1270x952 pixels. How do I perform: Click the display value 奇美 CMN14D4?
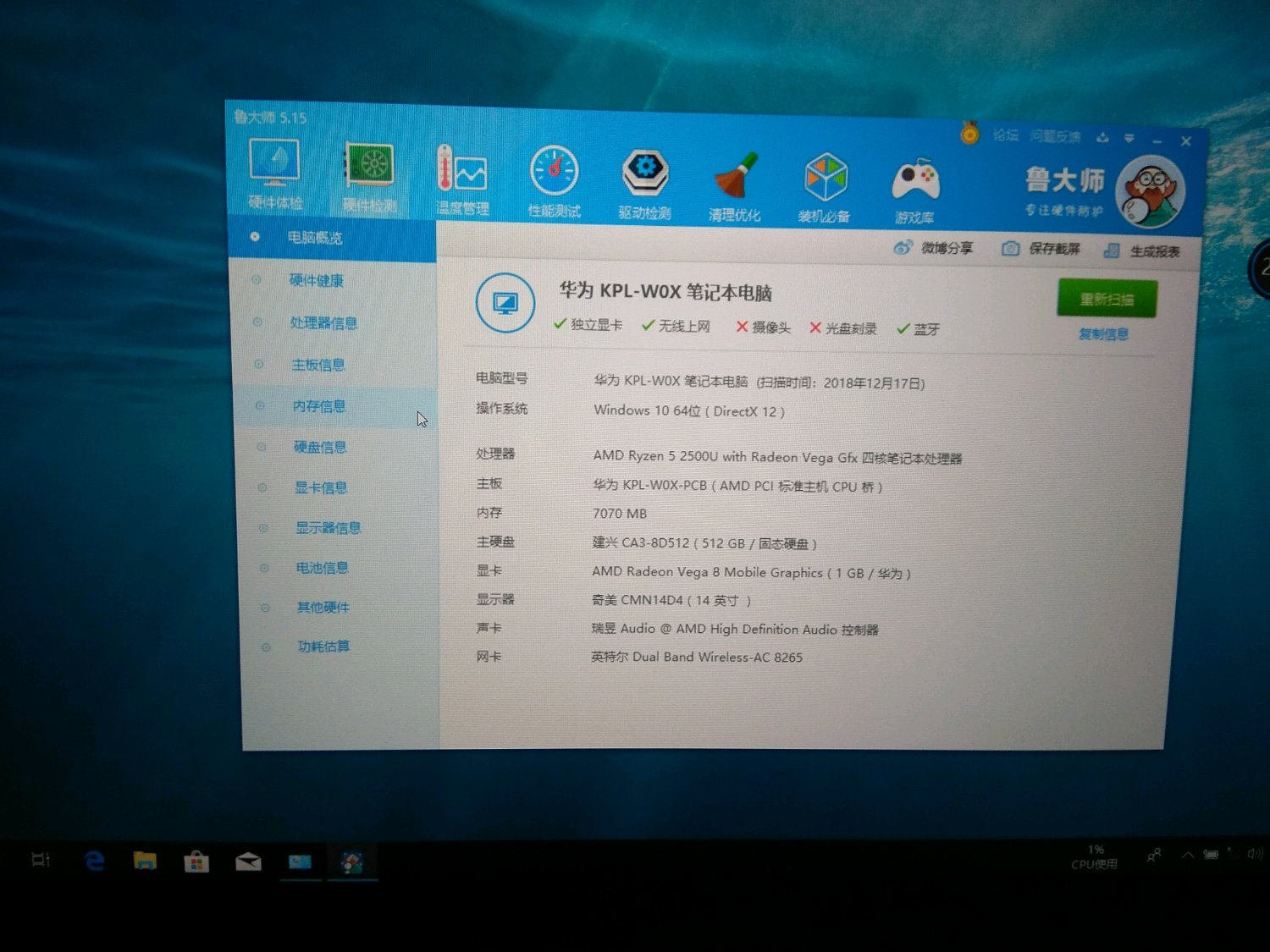[x=671, y=601]
